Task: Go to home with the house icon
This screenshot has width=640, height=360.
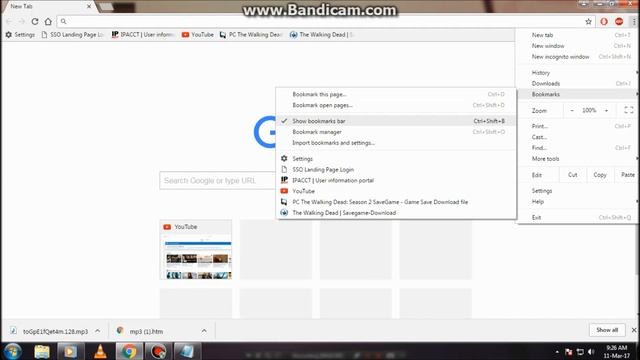Action: 48,21
